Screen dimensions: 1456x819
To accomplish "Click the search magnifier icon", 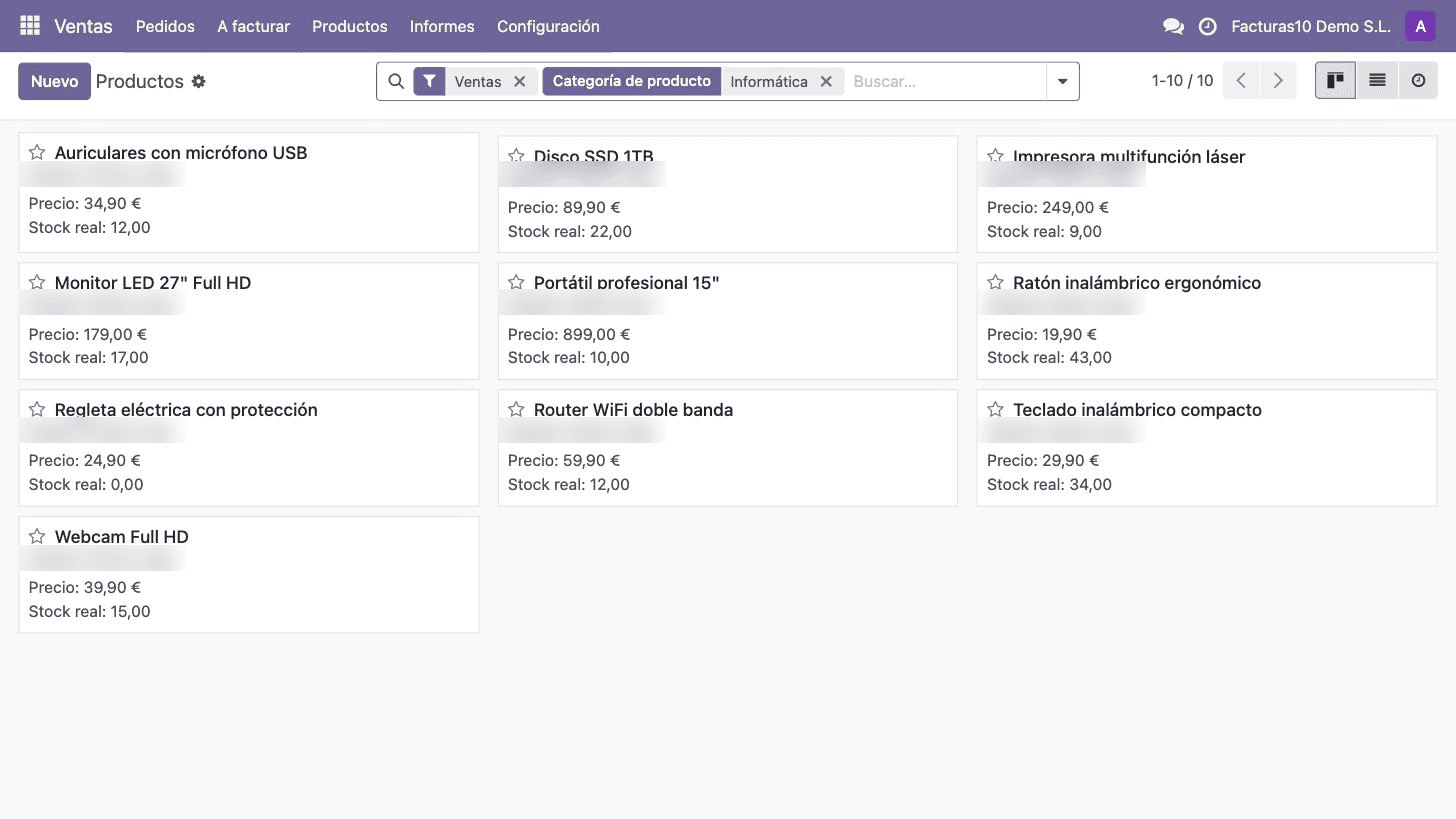I will pos(396,81).
